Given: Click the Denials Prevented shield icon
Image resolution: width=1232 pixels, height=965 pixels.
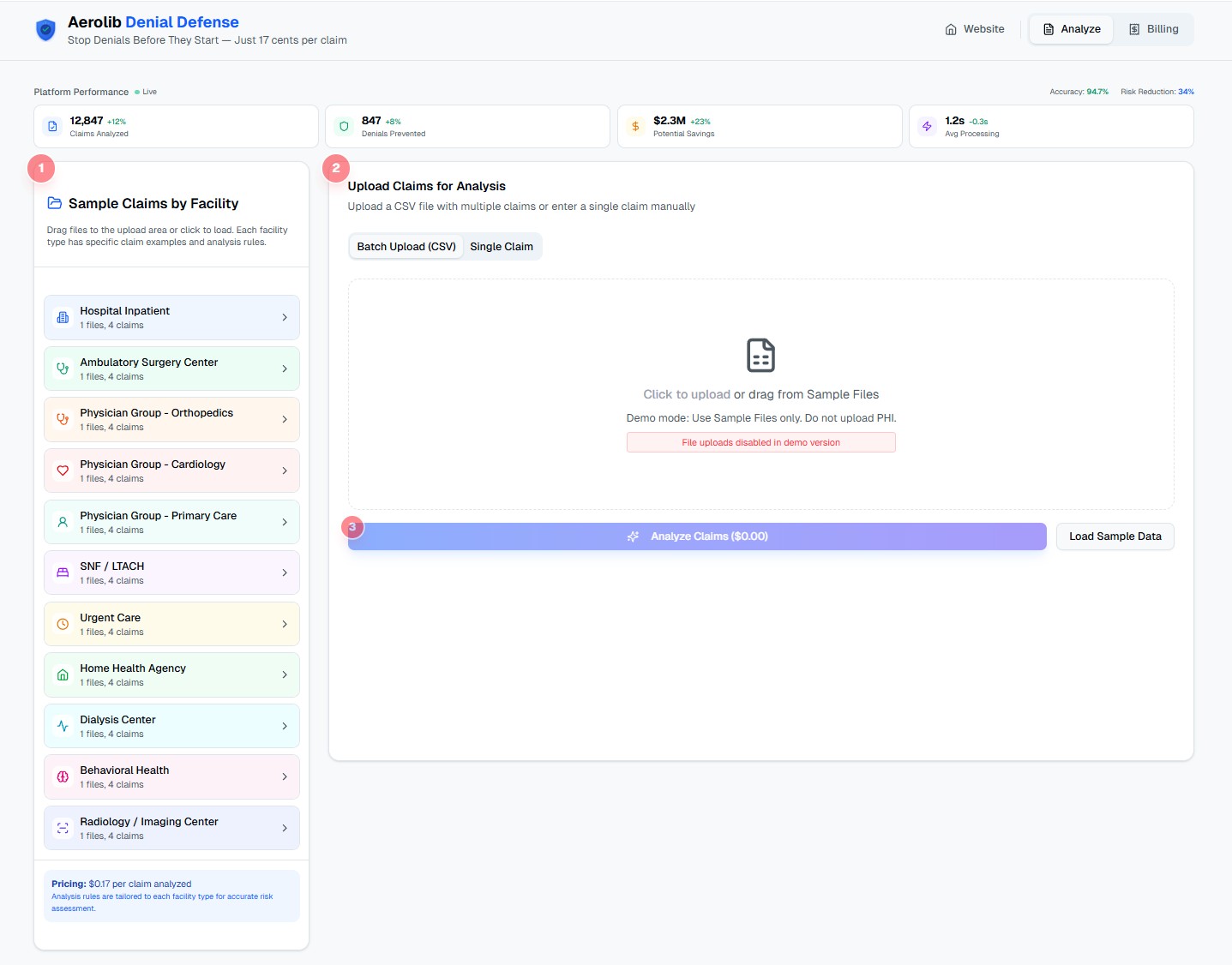Looking at the screenshot, I should [x=343, y=126].
